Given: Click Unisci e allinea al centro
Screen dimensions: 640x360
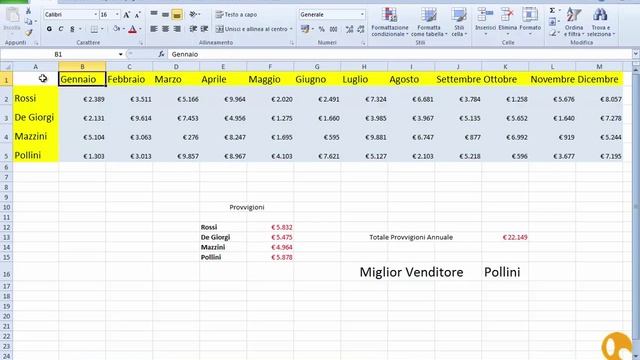Looking at the screenshot, I should pos(251,29).
